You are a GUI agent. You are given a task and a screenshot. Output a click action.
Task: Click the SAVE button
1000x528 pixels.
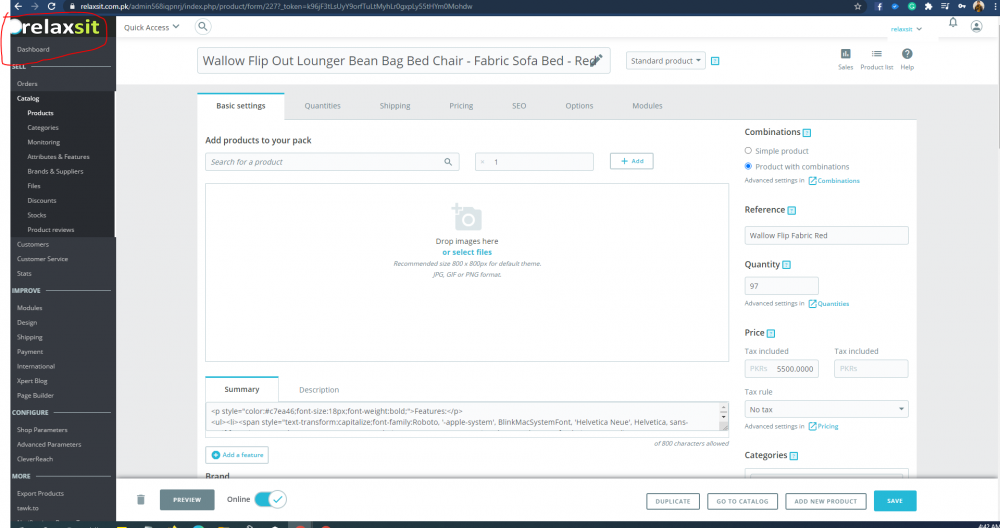click(x=895, y=501)
